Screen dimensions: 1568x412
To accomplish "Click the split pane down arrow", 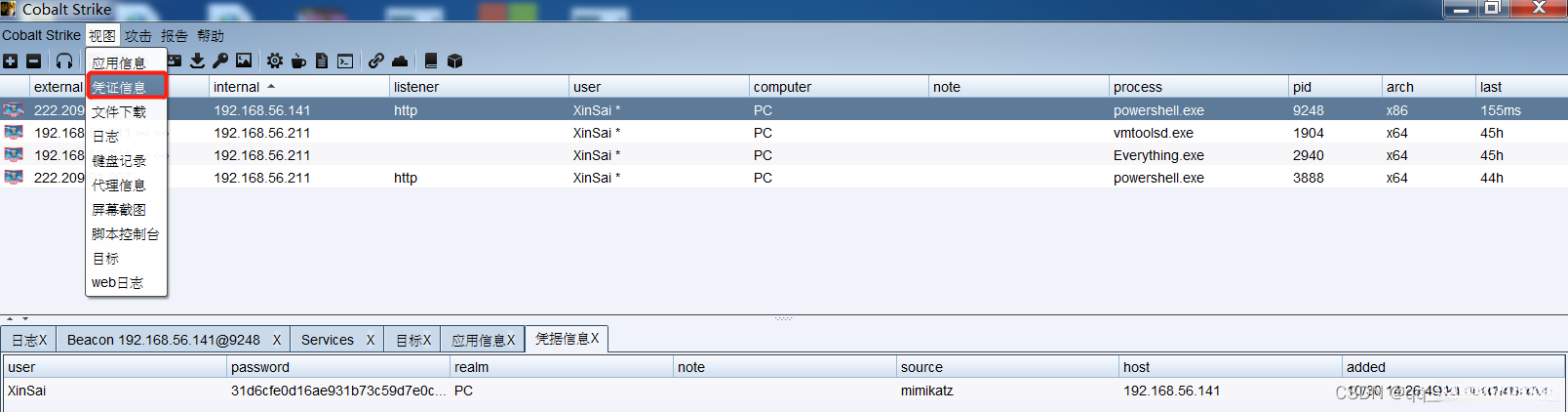I will [24, 318].
